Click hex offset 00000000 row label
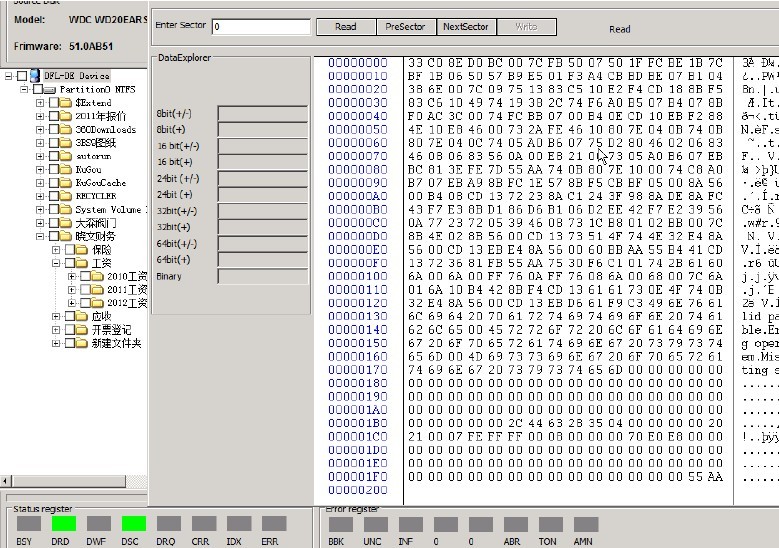This screenshot has width=779, height=548. [358, 63]
